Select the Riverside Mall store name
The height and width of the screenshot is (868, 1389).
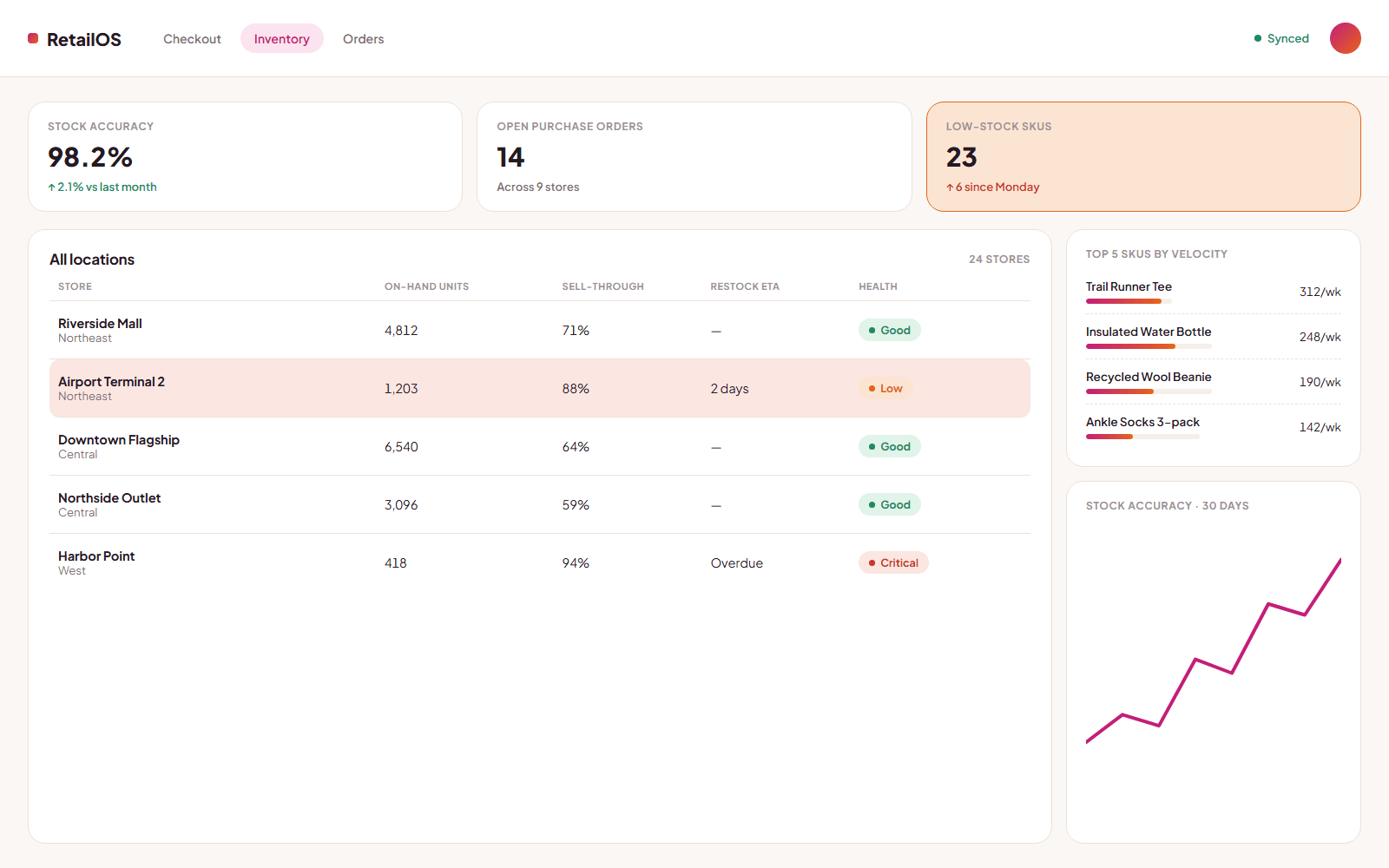(100, 323)
